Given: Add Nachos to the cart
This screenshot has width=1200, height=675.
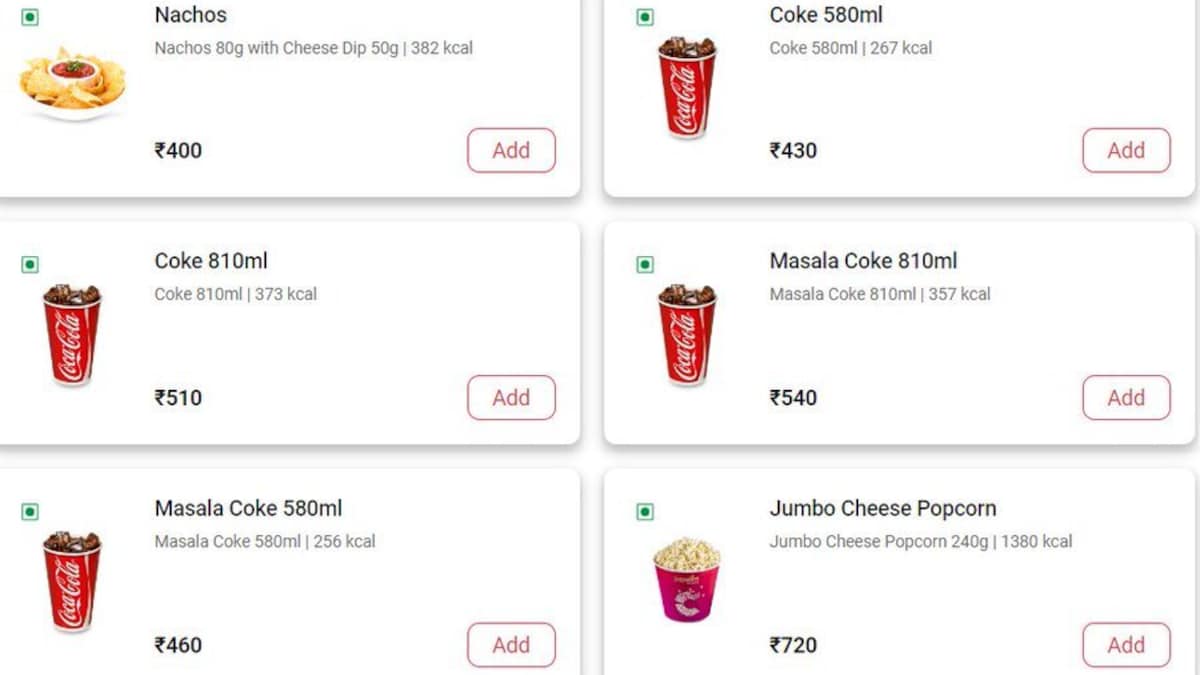Looking at the screenshot, I should 511,150.
